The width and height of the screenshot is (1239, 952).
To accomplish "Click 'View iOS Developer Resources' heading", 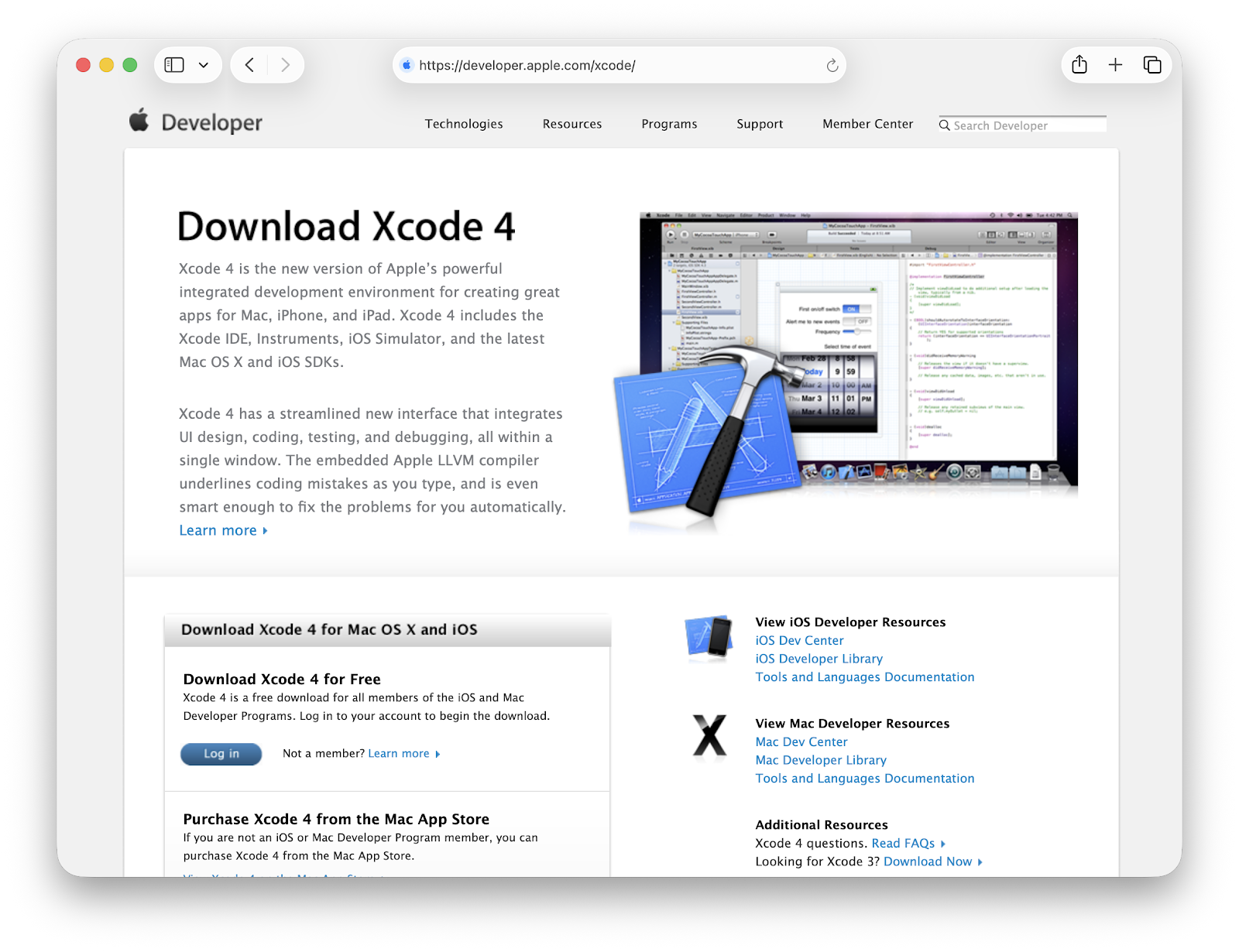I will [x=850, y=622].
